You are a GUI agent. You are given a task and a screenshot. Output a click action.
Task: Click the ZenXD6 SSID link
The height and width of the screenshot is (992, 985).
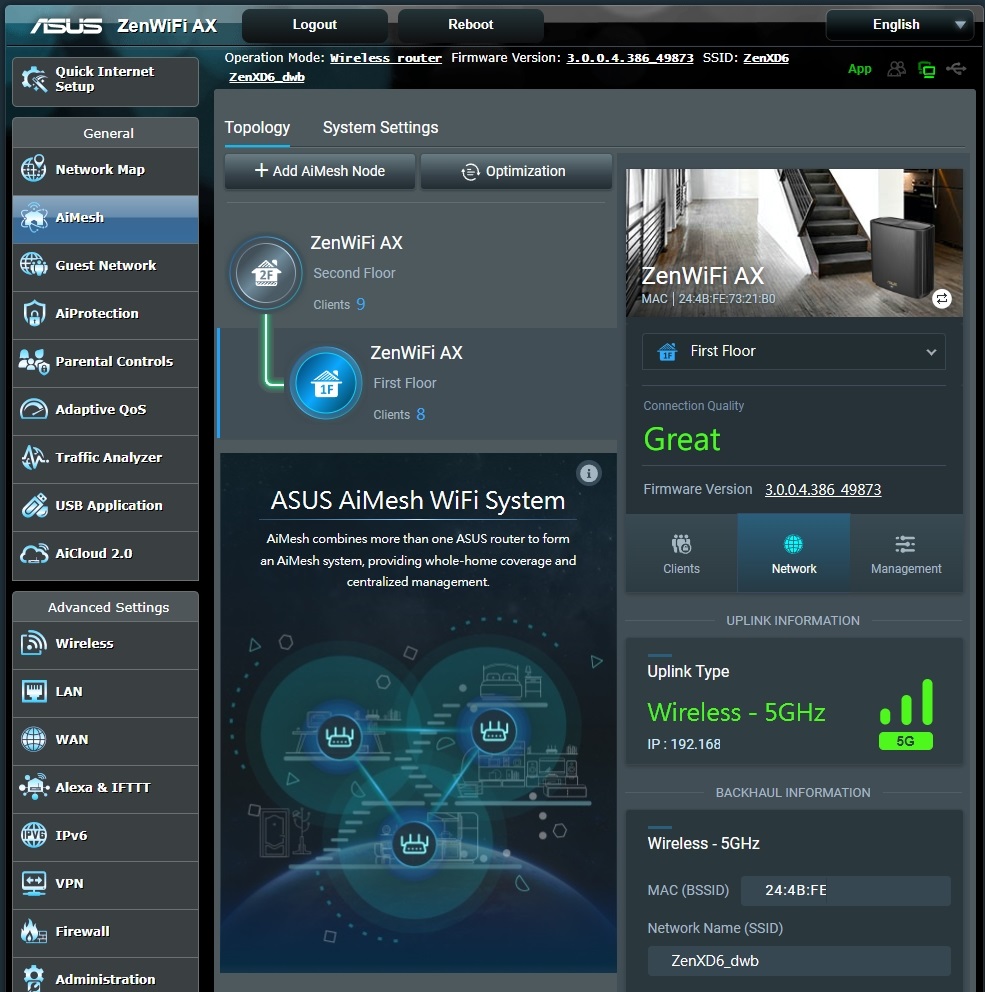pyautogui.click(x=765, y=58)
